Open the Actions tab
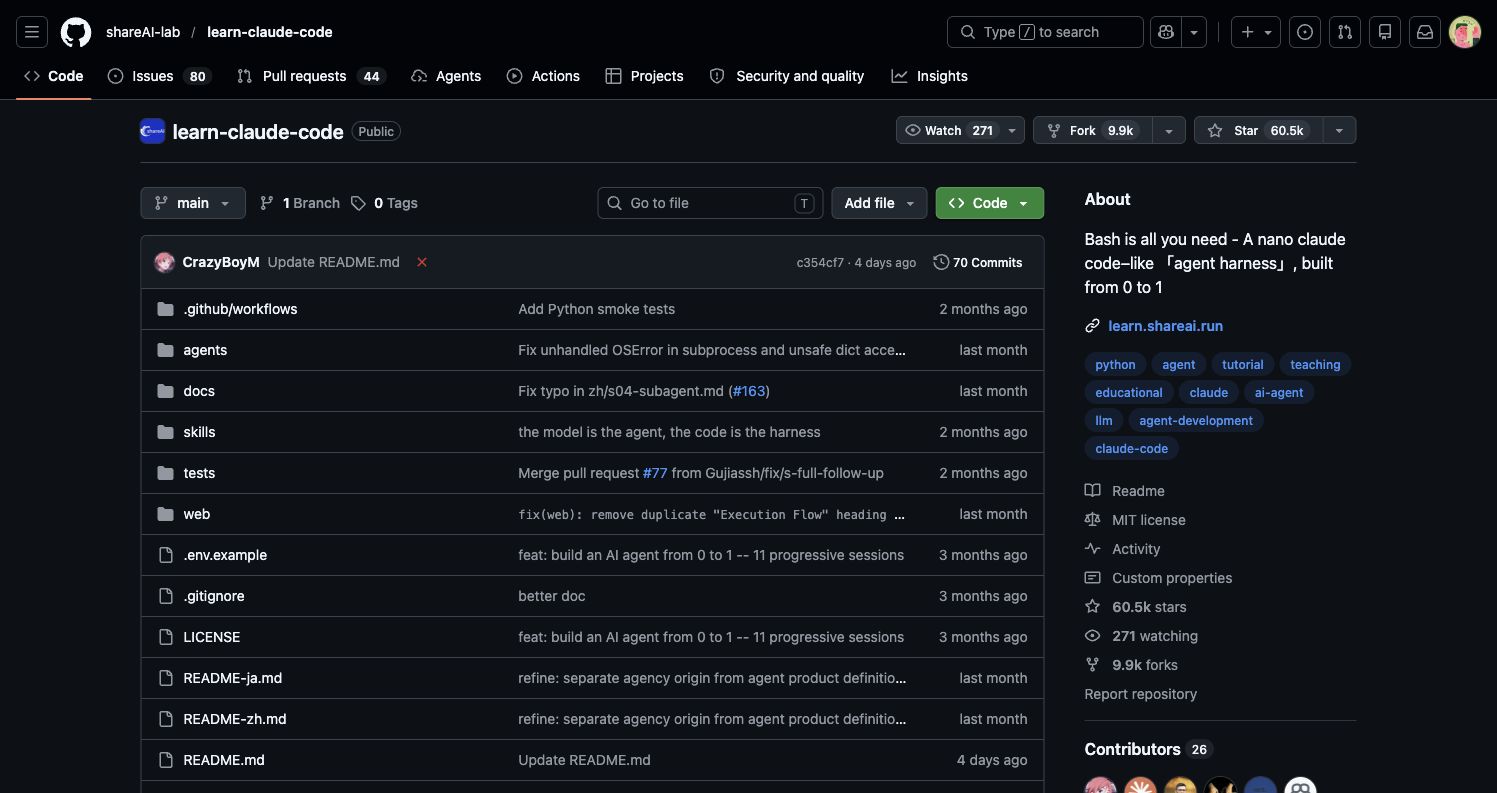The height and width of the screenshot is (793, 1497). pos(543,76)
